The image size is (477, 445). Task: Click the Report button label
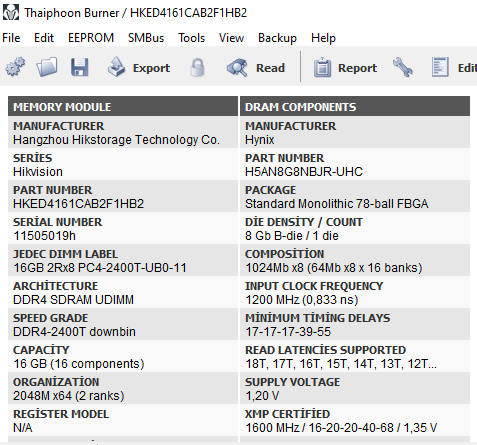click(x=357, y=68)
